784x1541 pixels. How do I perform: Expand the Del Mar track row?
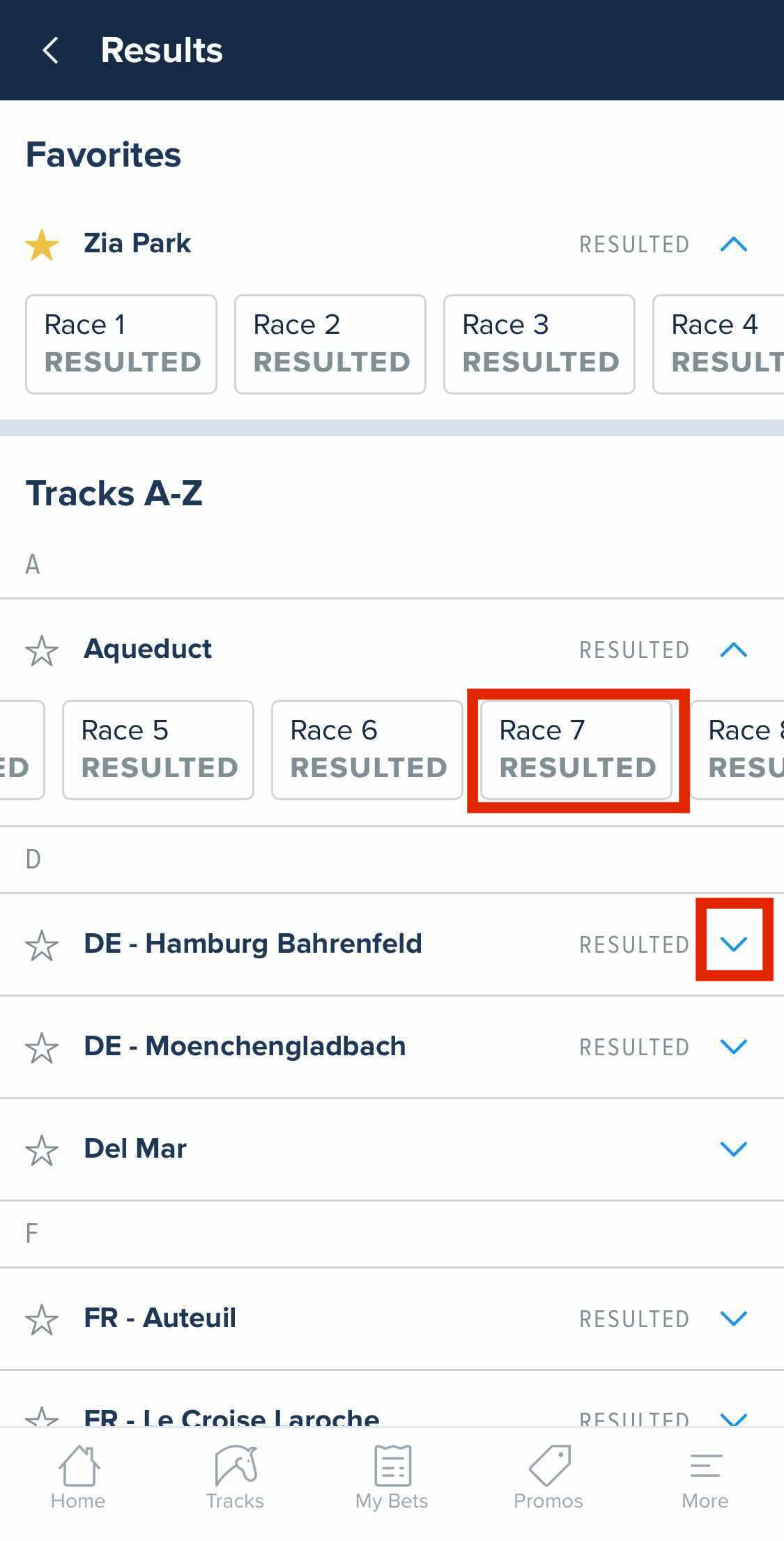click(734, 1148)
